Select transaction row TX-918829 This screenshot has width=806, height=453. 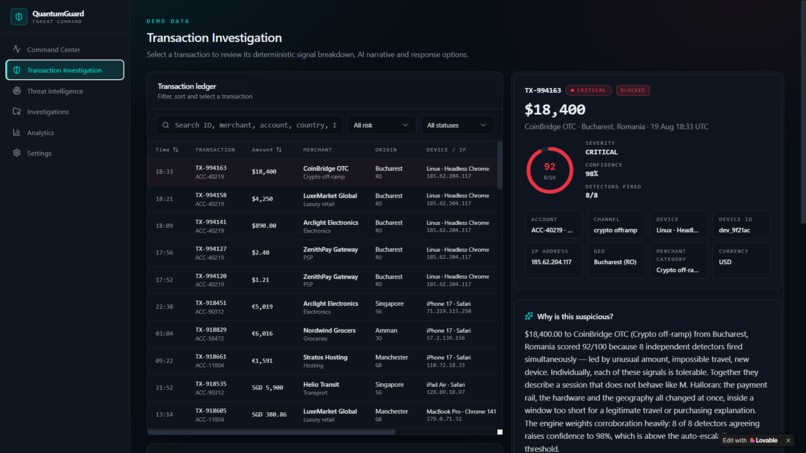[x=322, y=334]
